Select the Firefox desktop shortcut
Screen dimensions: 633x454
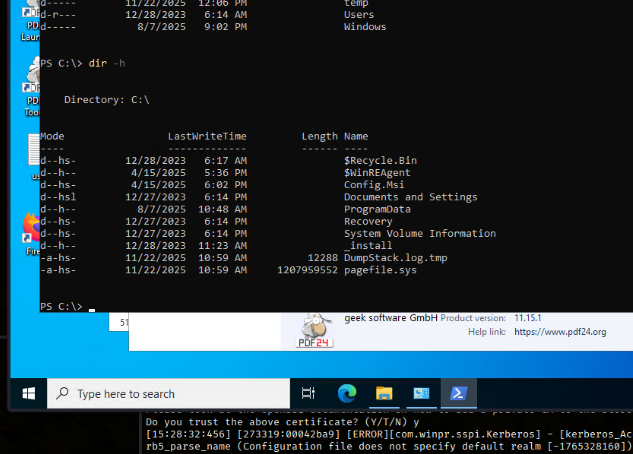[x=31, y=234]
